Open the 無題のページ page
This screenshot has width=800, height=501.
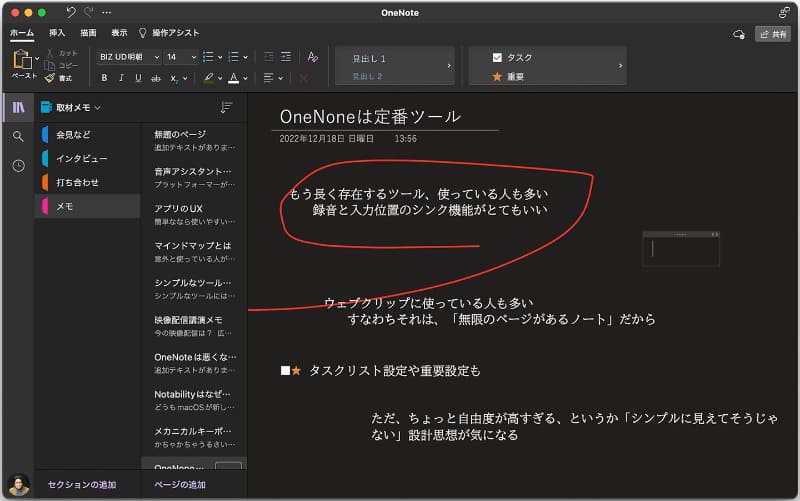click(x=194, y=140)
